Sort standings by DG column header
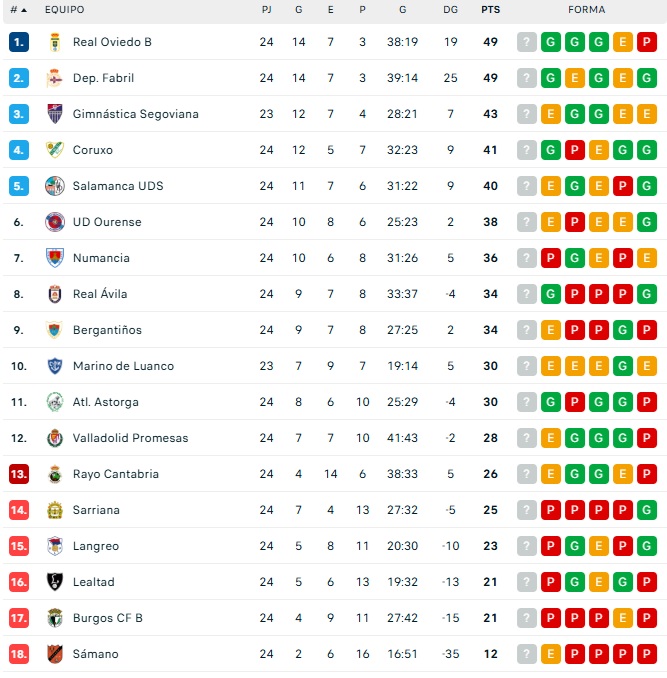The width and height of the screenshot is (667, 678). 450,10
